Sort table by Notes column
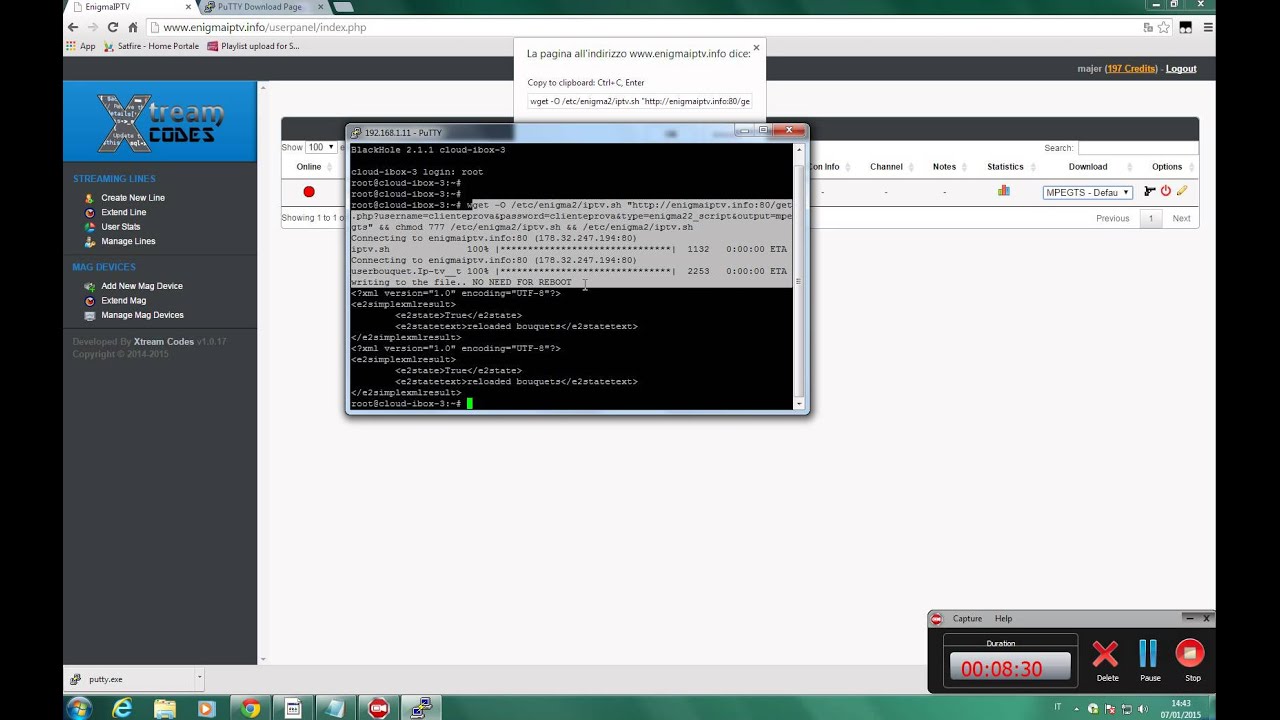This screenshot has height=720, width=1280. pos(944,167)
